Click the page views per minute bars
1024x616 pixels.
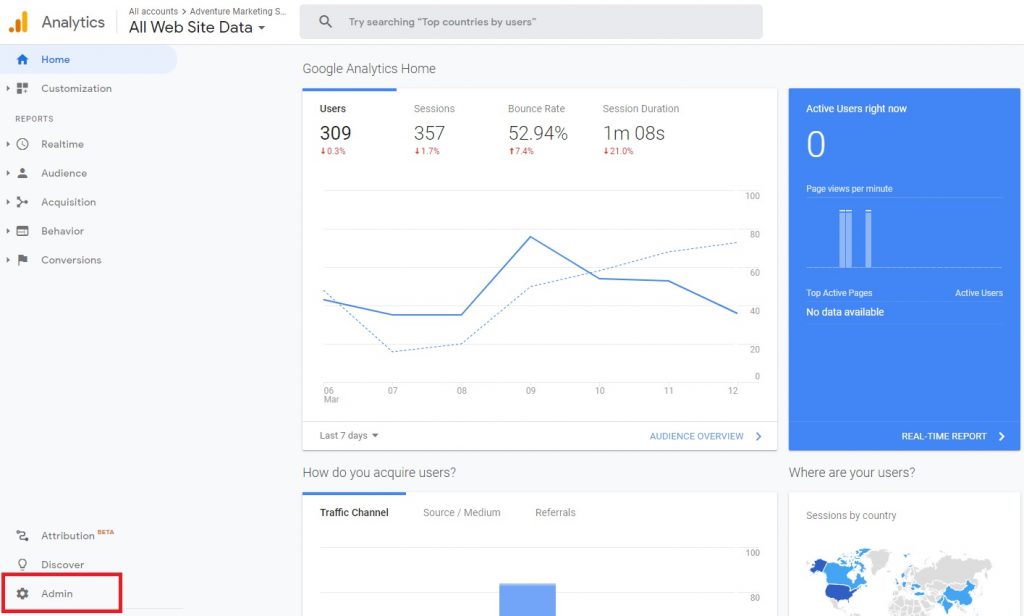point(855,238)
